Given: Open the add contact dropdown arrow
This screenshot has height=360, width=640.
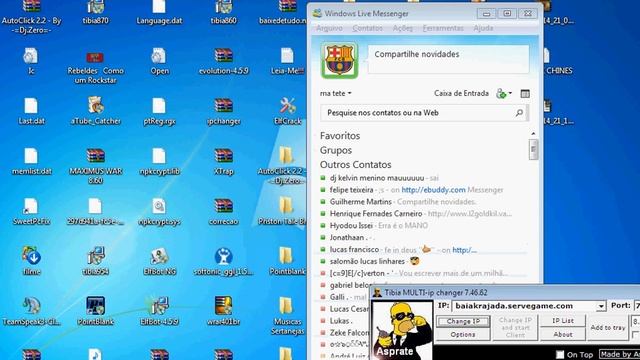Looking at the screenshot, I should point(510,93).
